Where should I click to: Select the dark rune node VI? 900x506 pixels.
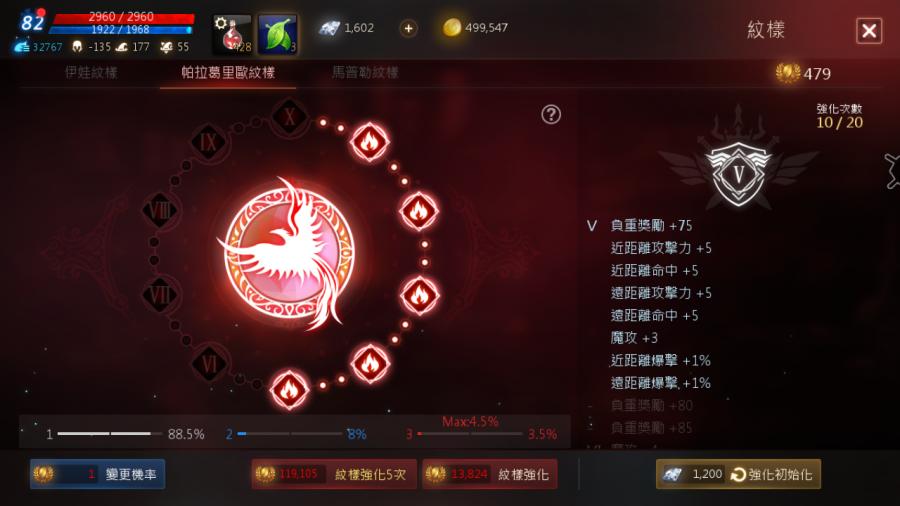coord(209,364)
